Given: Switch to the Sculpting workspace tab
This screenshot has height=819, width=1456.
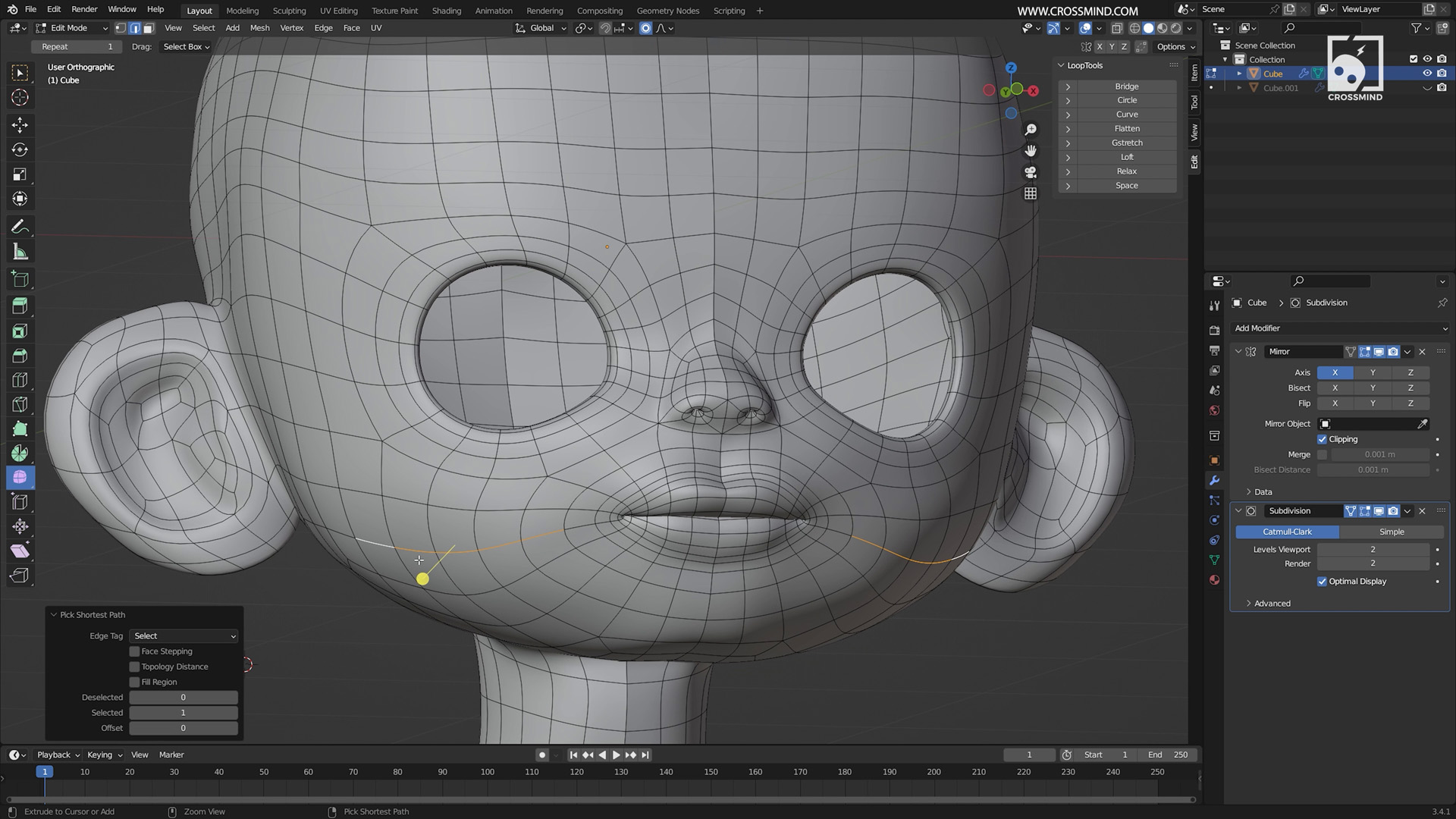Looking at the screenshot, I should [x=289, y=11].
